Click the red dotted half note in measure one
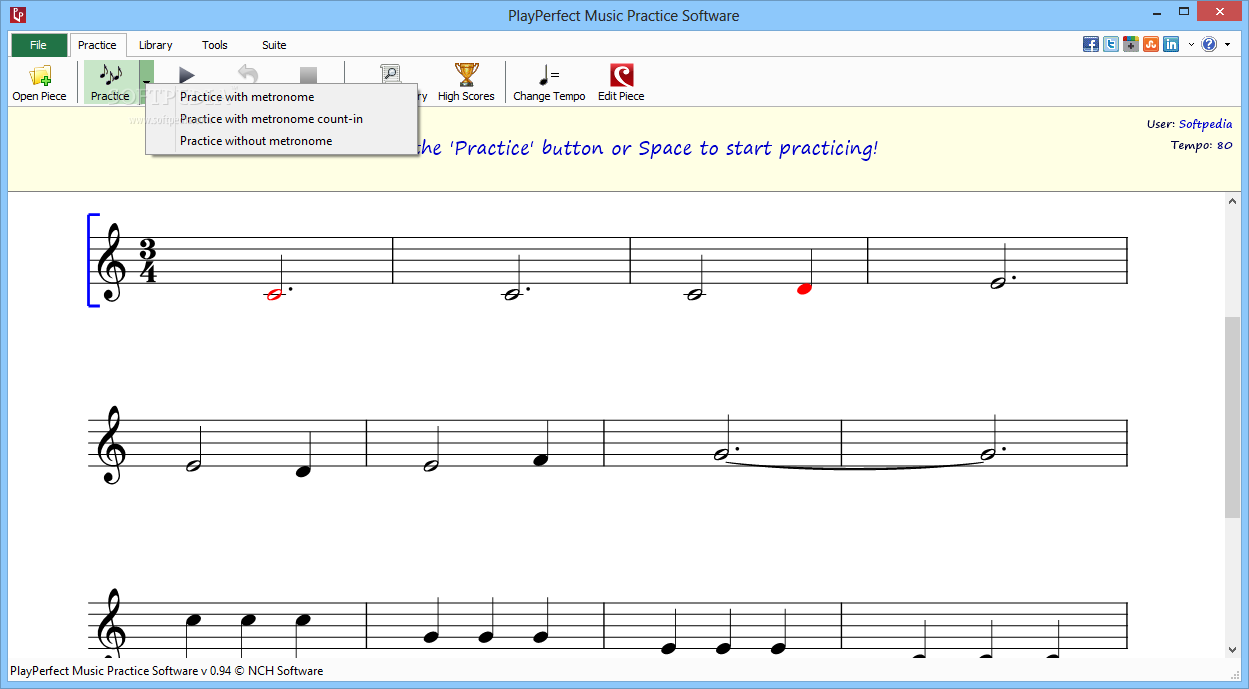The height and width of the screenshot is (689, 1249). click(277, 293)
